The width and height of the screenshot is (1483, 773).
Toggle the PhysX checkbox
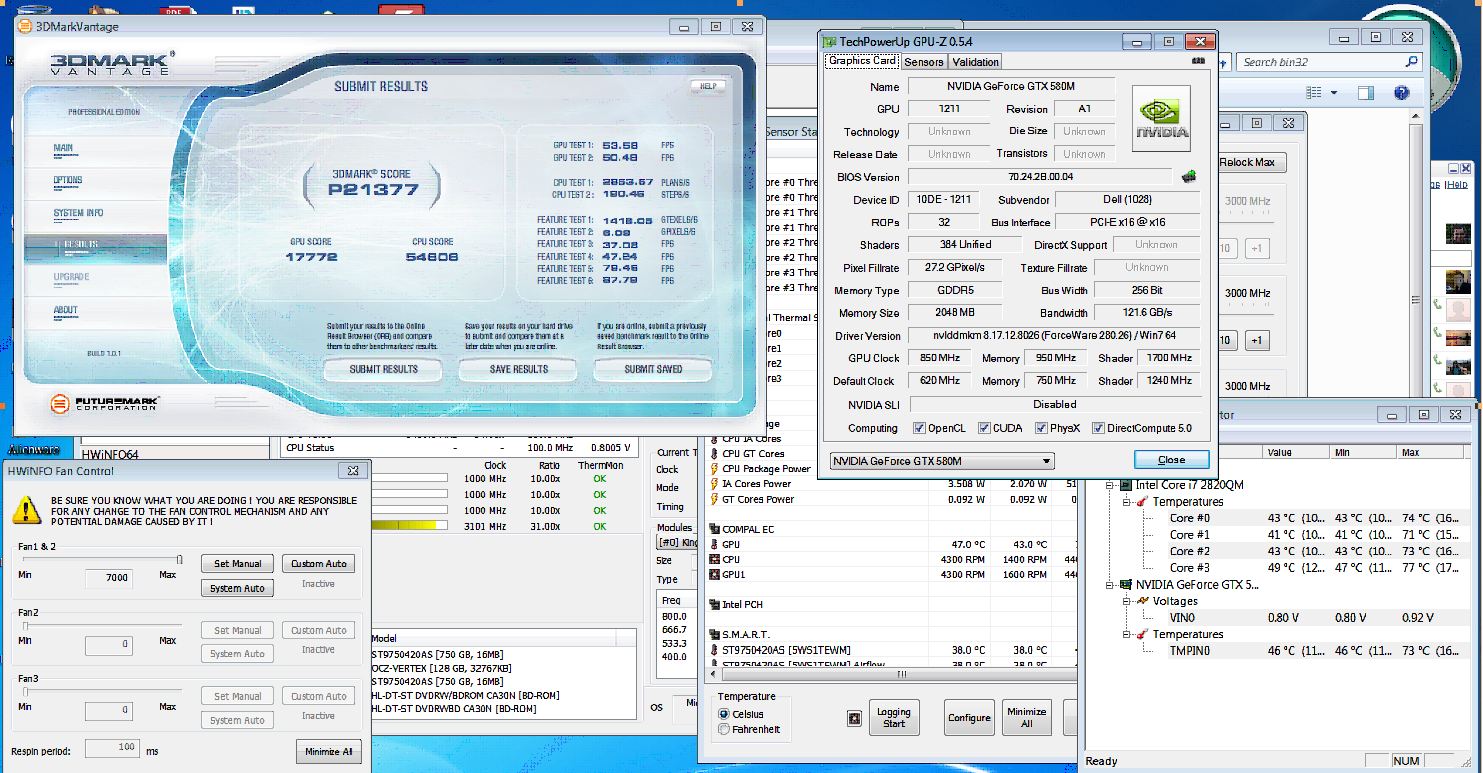coord(1041,428)
